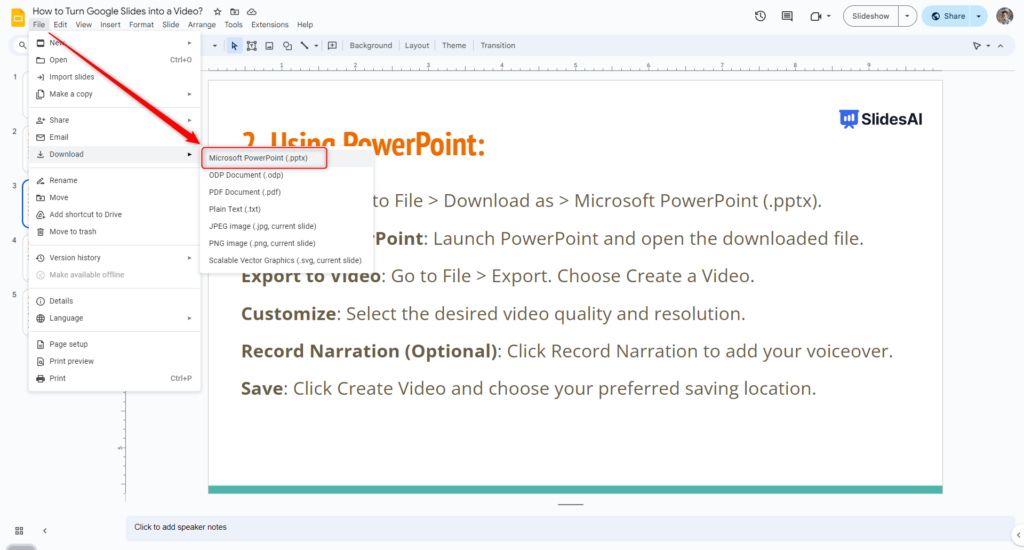Click the insert image toolbar icon
This screenshot has width=1024, height=550.
pos(269,46)
